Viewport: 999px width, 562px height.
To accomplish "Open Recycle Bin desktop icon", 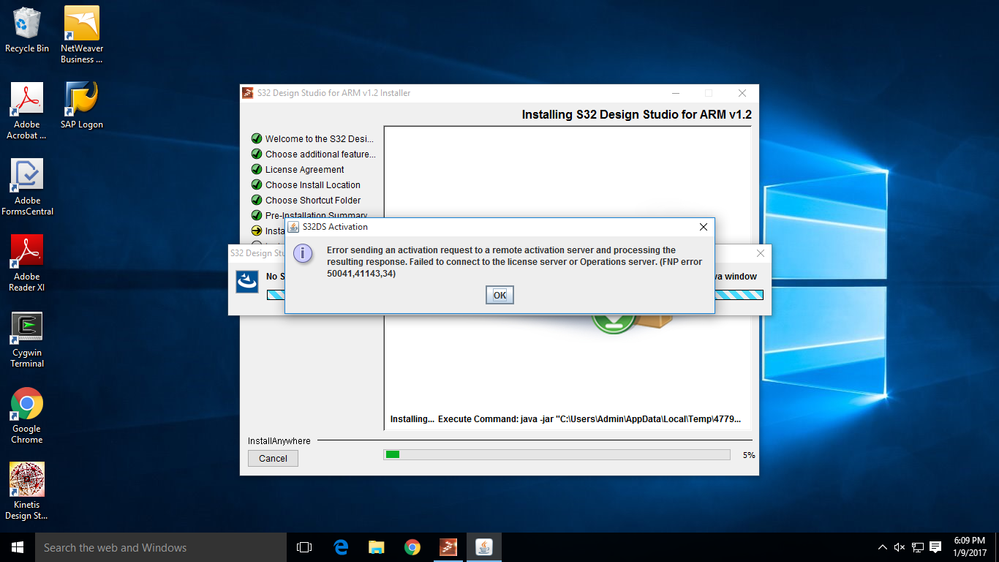I will (x=27, y=31).
